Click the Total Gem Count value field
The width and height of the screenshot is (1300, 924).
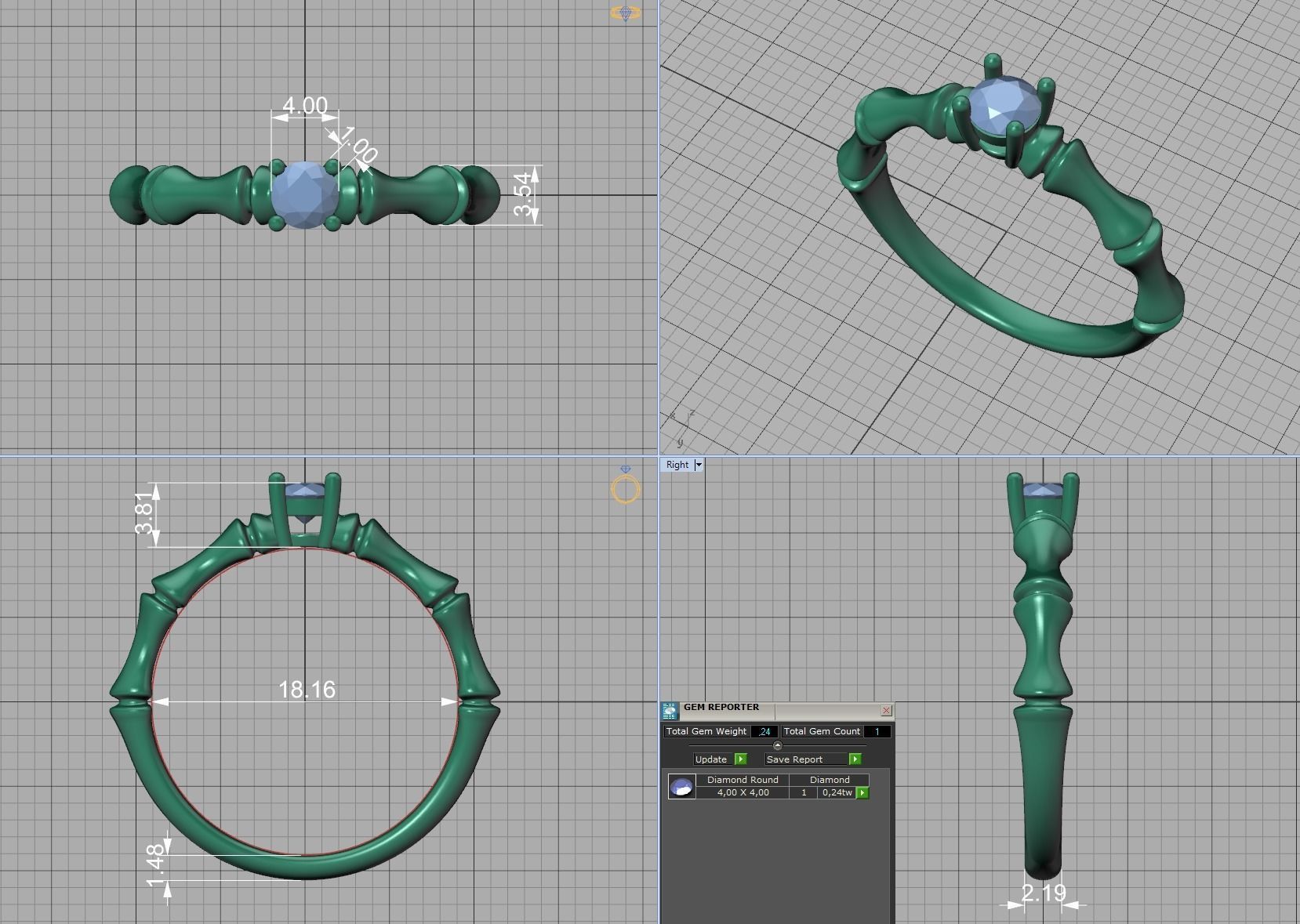coord(877,731)
